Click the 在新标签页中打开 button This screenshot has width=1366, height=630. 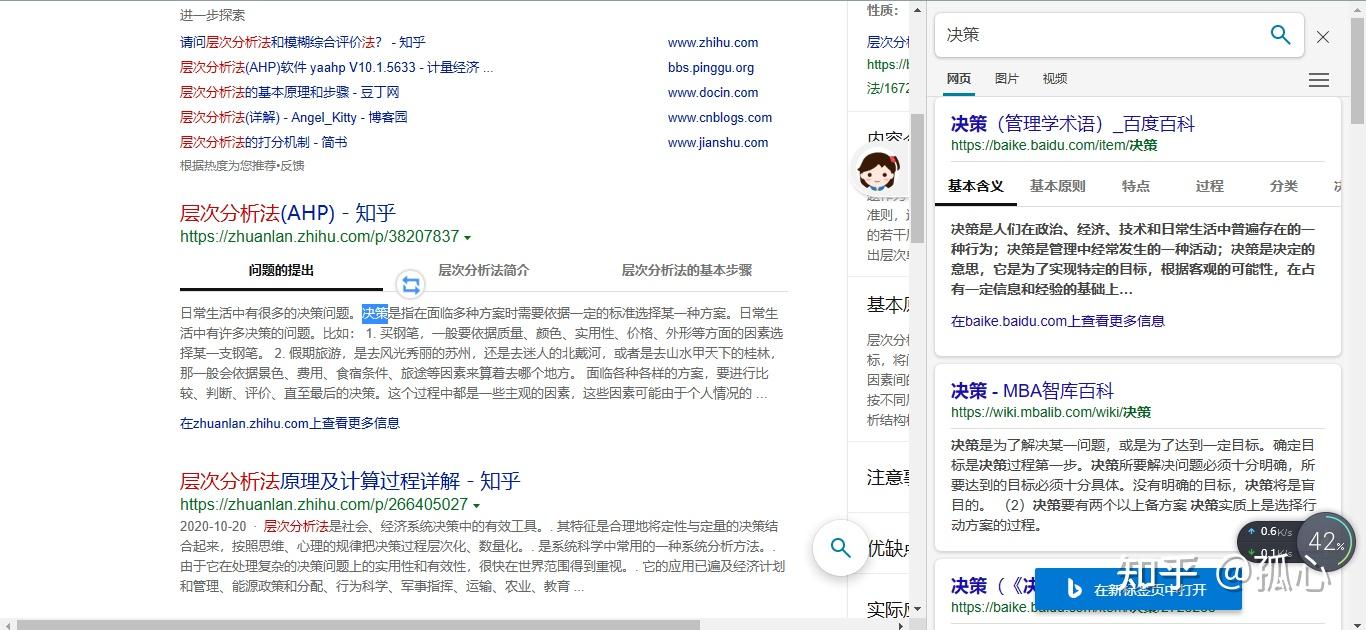1138,590
